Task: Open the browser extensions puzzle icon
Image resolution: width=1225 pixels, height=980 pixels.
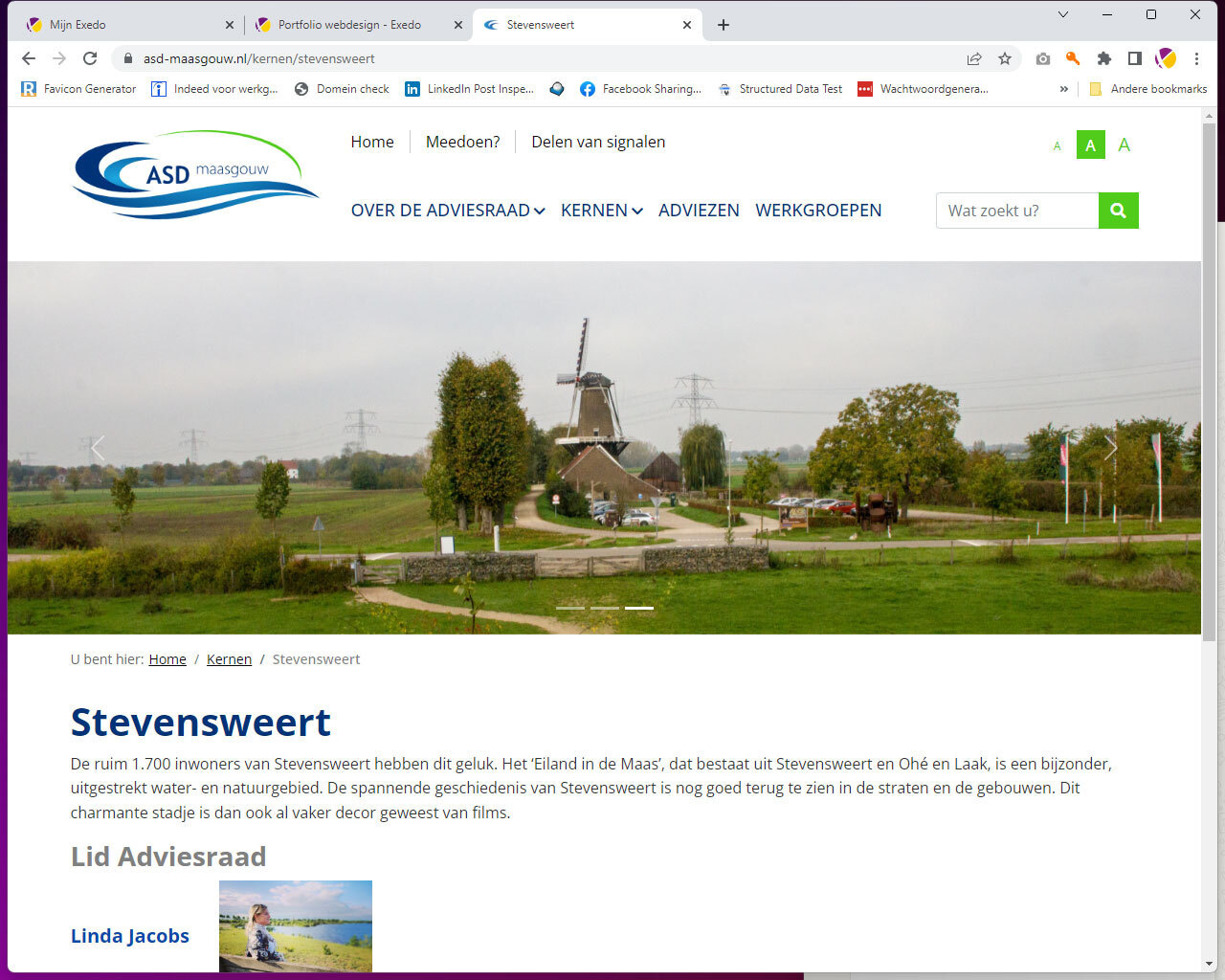Action: coord(1103,58)
